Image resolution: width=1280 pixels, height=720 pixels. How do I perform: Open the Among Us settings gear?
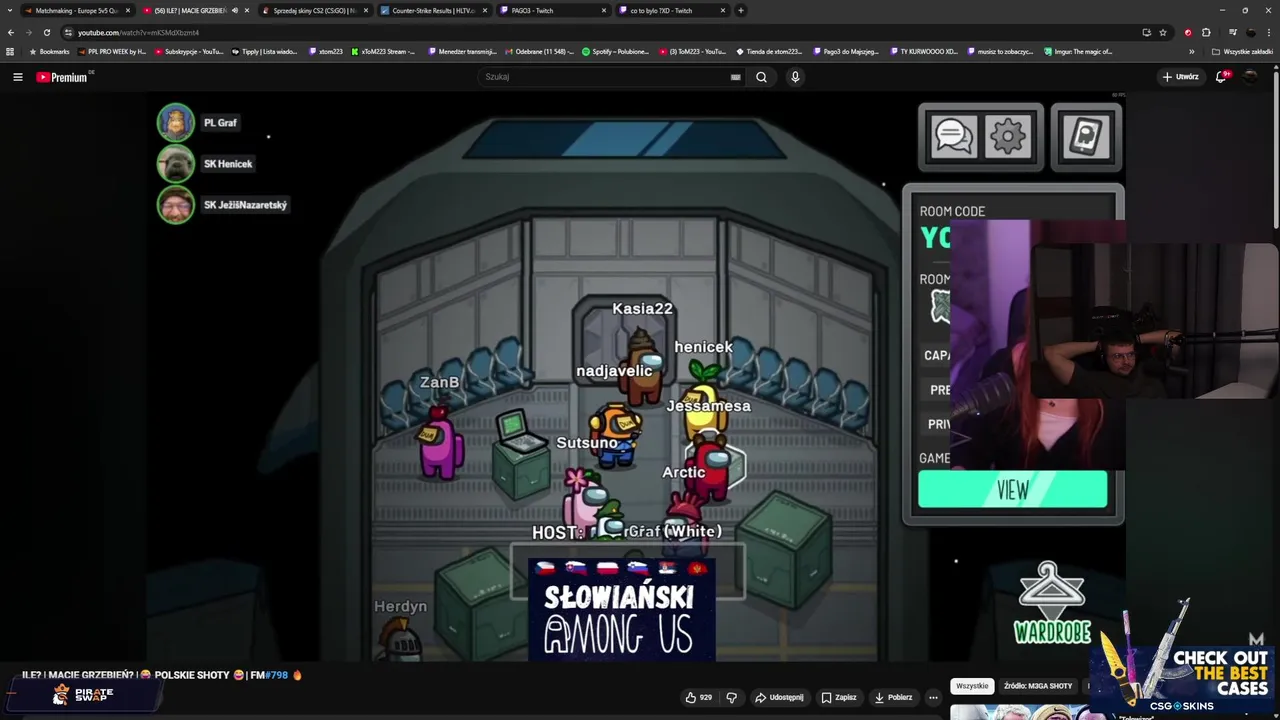pos(1007,137)
